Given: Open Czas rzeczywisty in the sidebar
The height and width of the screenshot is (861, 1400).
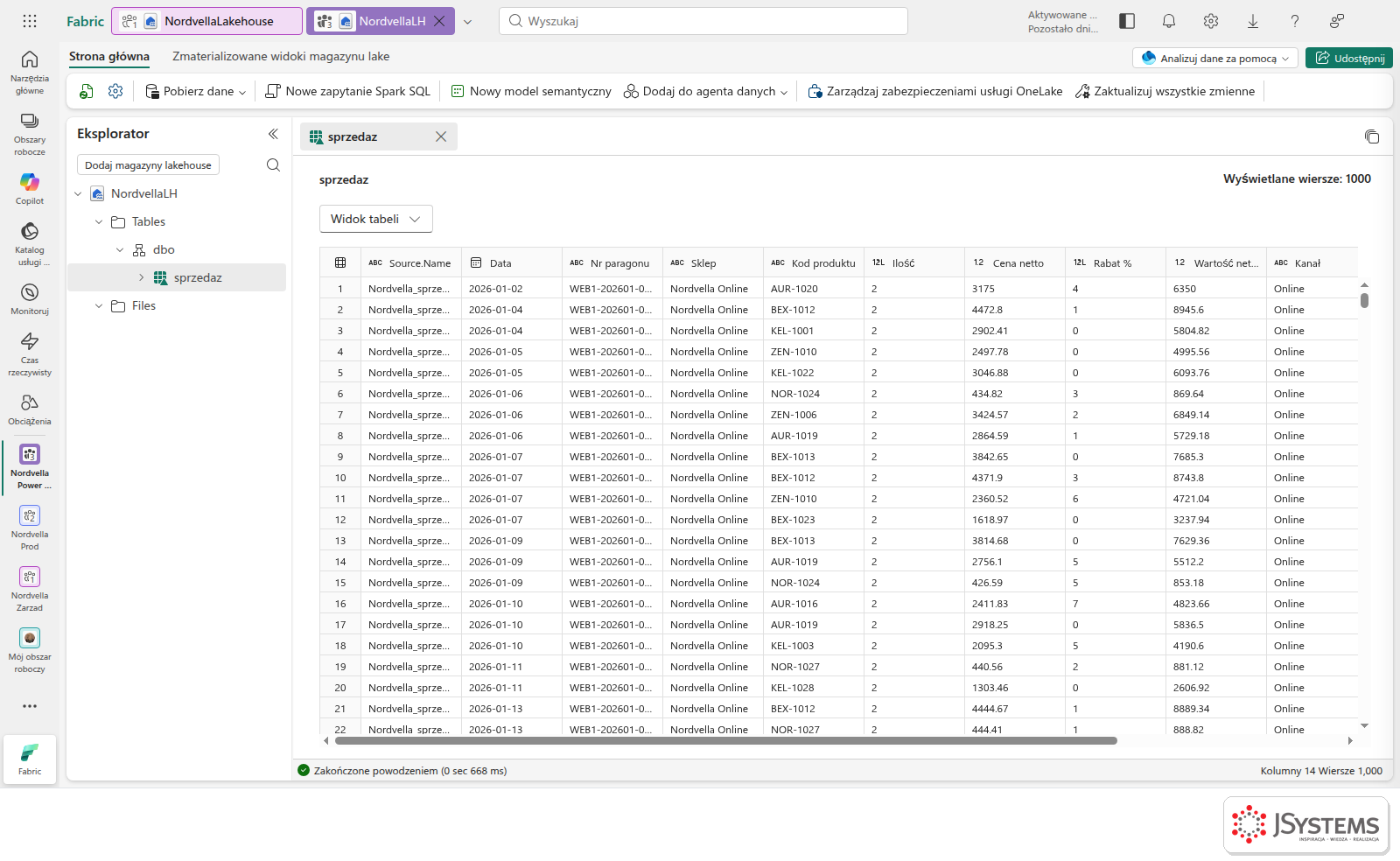Looking at the screenshot, I should click(30, 353).
